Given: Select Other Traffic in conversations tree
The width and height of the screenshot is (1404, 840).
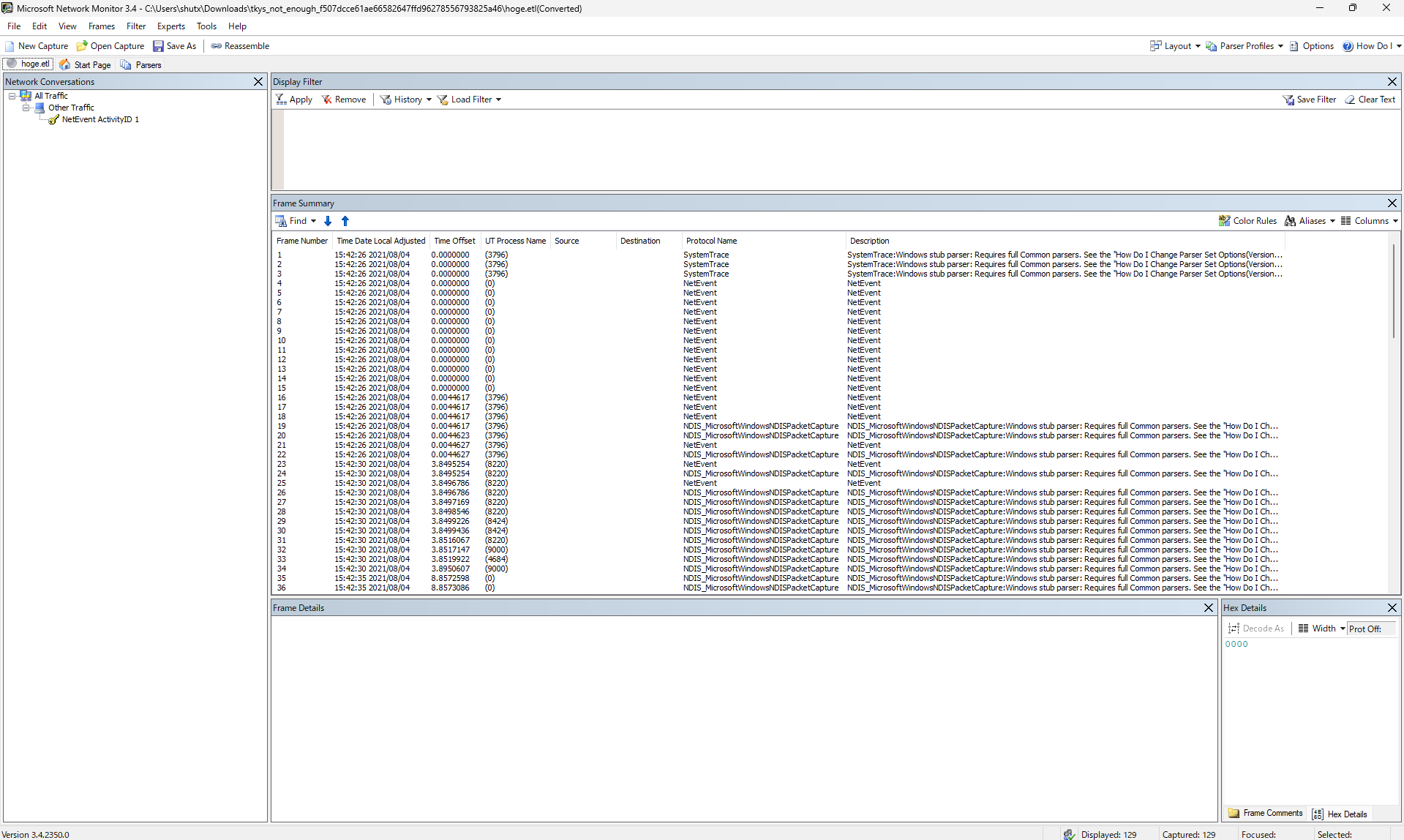Looking at the screenshot, I should [71, 108].
